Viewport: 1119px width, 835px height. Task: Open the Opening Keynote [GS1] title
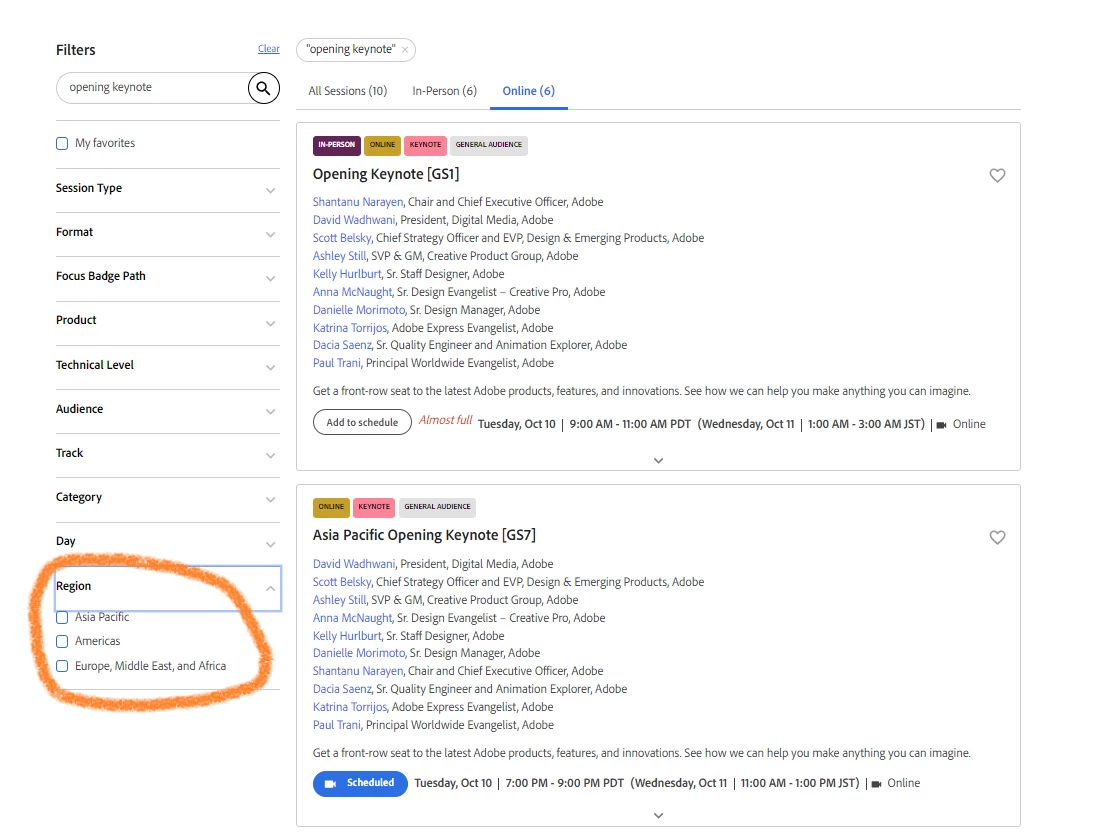click(x=386, y=174)
